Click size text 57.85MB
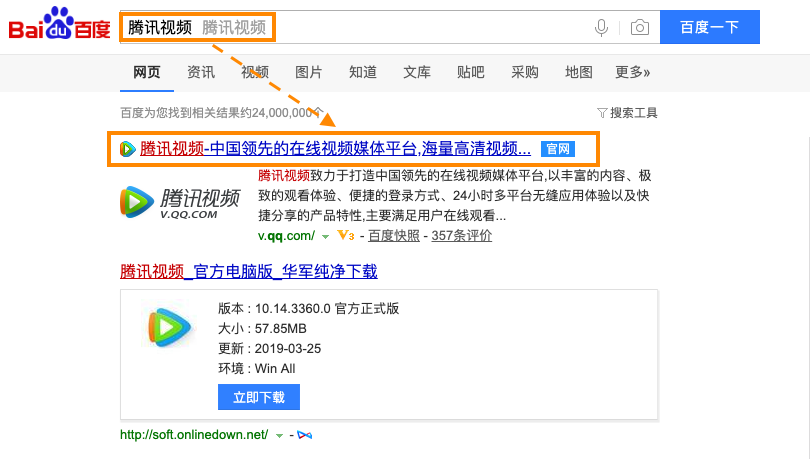This screenshot has height=459, width=810. 281,329
